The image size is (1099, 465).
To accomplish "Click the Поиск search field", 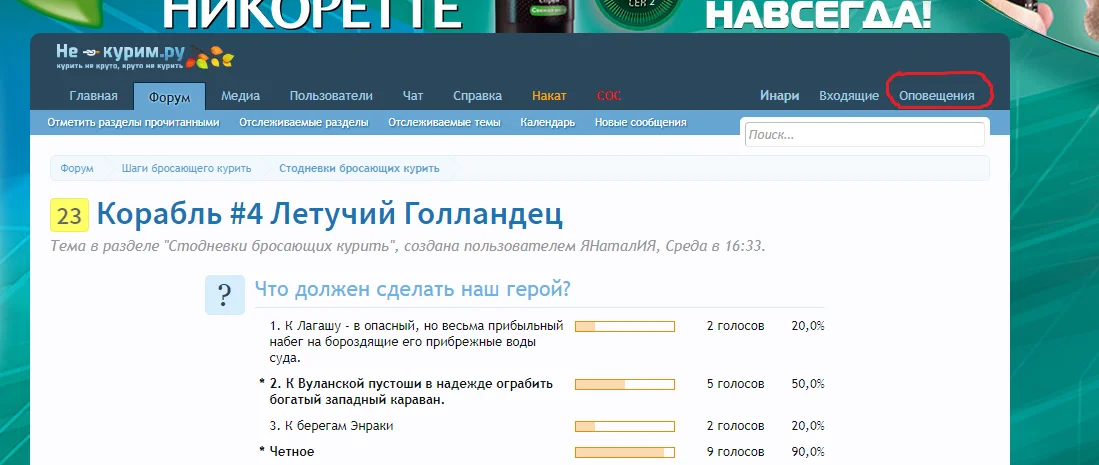I will (x=864, y=134).
